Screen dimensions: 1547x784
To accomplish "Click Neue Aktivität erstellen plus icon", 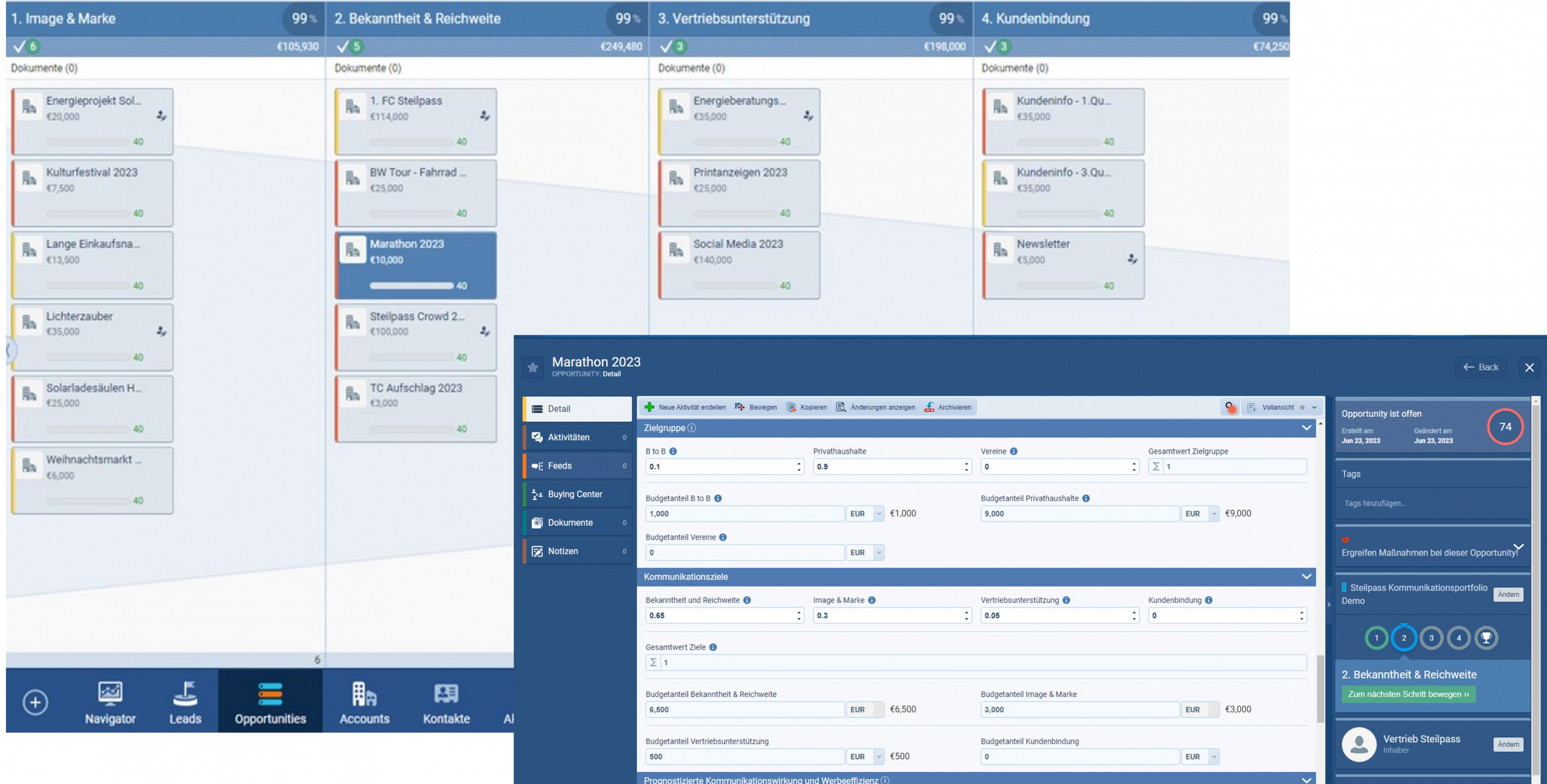I will pos(650,407).
